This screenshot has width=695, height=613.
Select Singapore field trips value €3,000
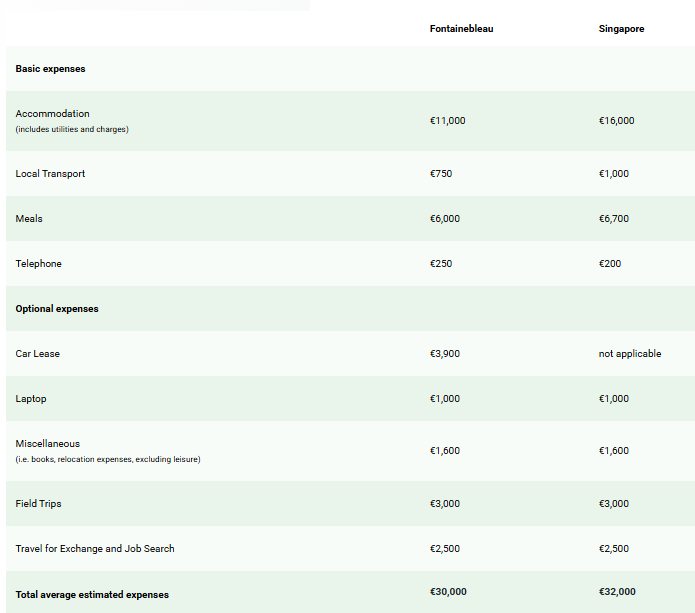pos(614,504)
